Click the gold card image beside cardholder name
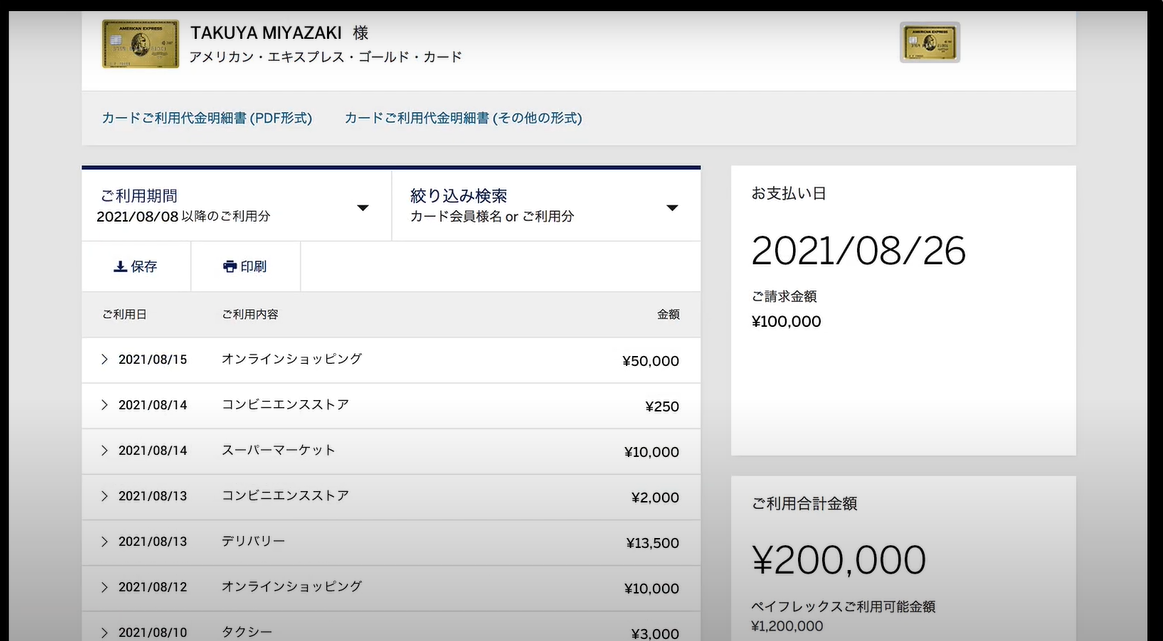Image resolution: width=1163 pixels, height=641 pixels. pos(140,44)
